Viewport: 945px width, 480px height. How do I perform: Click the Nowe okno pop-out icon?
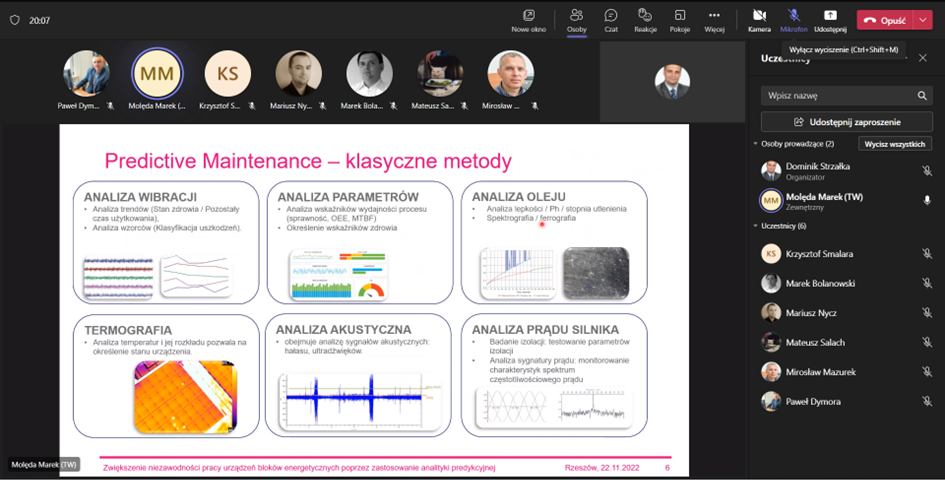click(x=528, y=19)
